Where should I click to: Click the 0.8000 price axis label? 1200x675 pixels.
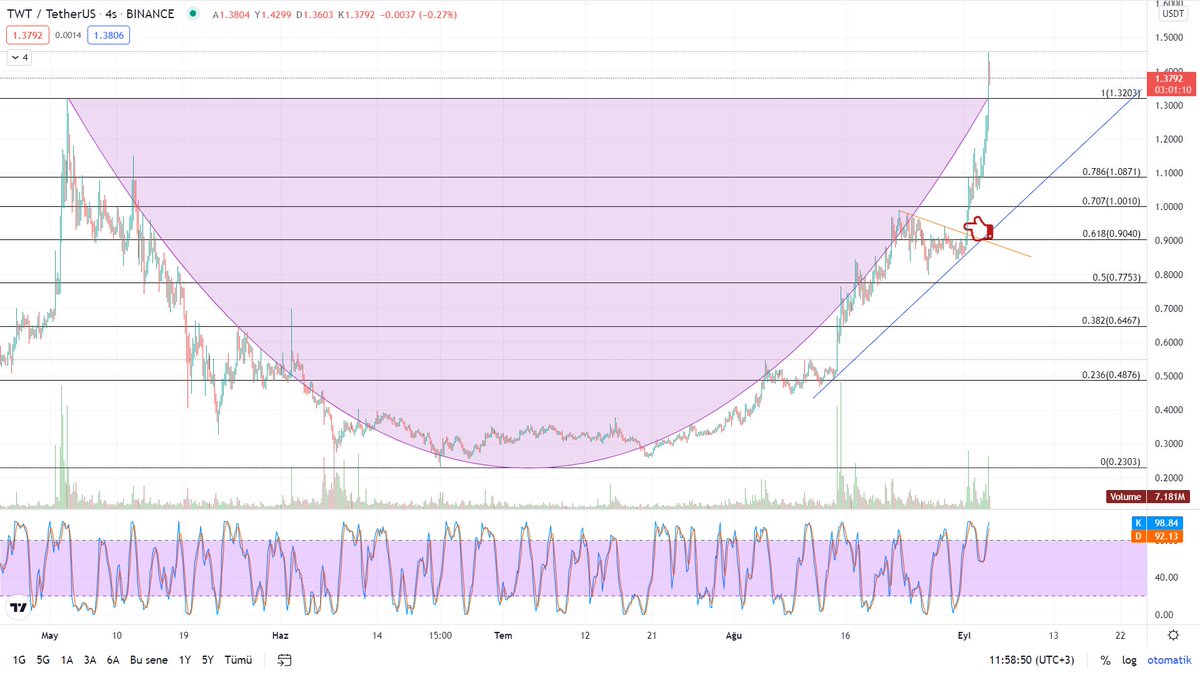click(1169, 275)
